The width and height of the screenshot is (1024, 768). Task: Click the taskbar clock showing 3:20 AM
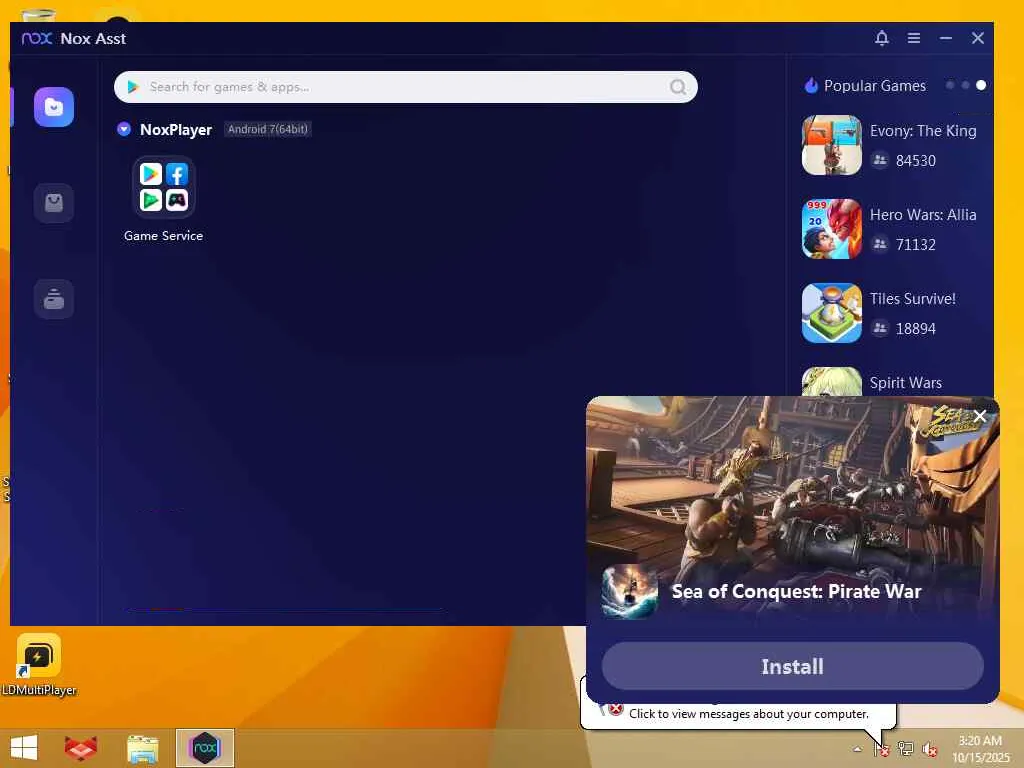pos(980,749)
